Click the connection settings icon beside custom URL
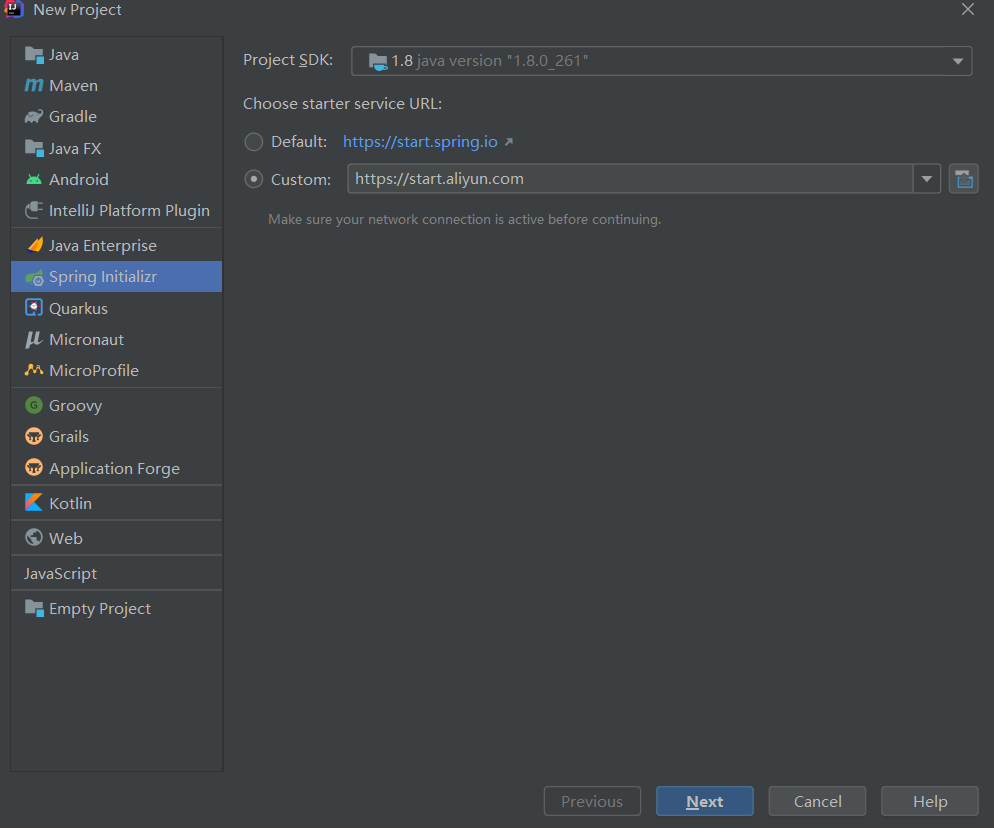Screen dimensions: 994x828 point(964,179)
